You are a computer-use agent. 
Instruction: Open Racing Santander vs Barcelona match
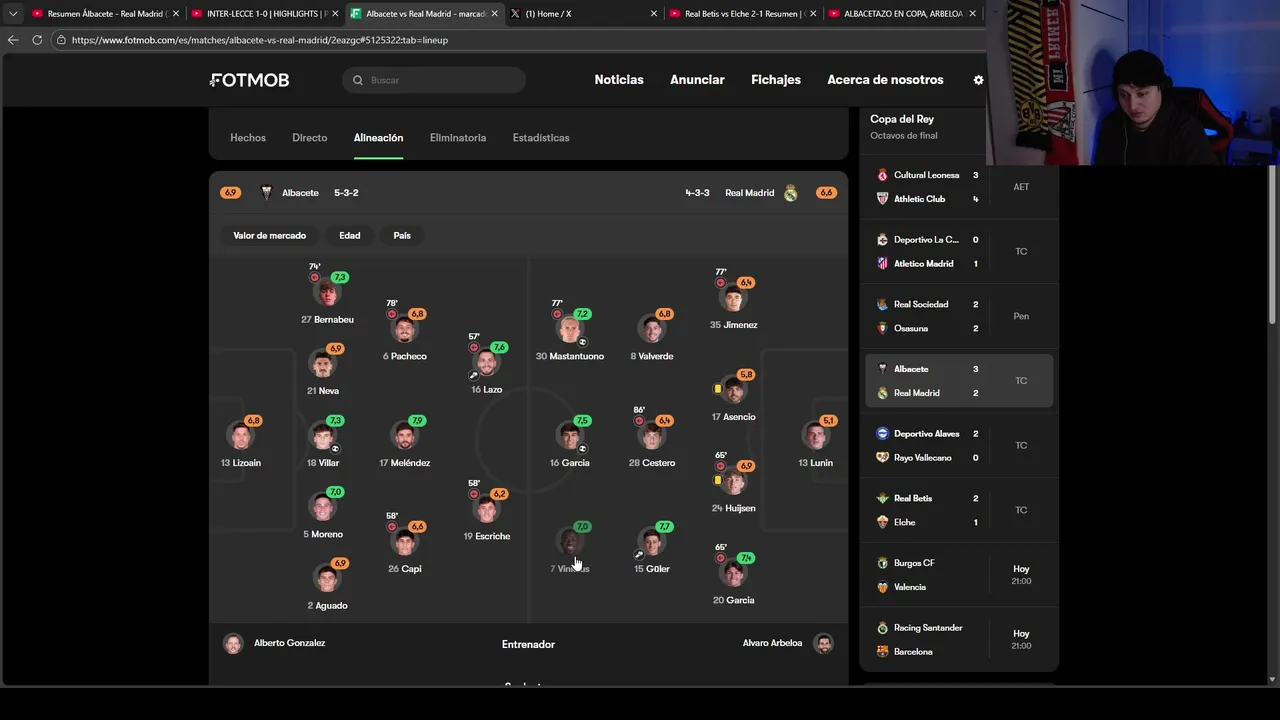pos(959,640)
